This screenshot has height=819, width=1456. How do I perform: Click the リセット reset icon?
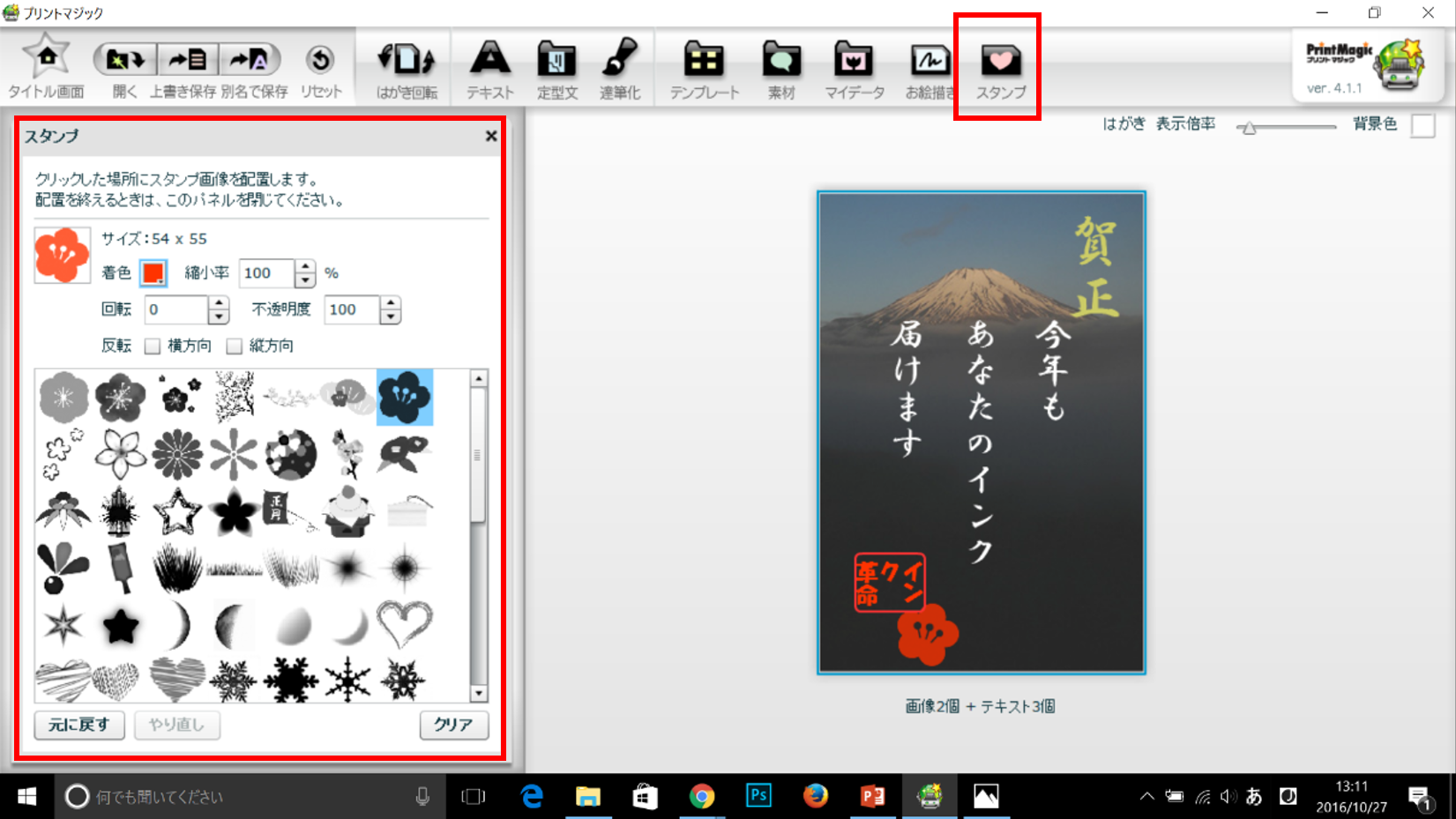[320, 60]
